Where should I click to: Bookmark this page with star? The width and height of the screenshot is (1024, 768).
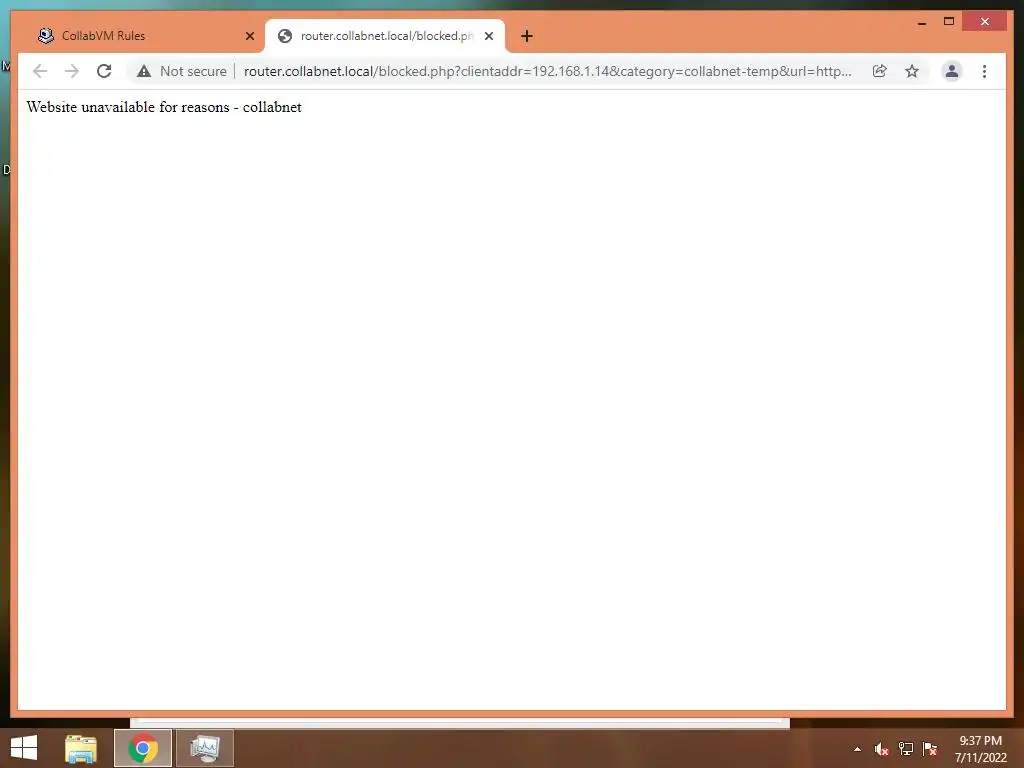pyautogui.click(x=912, y=71)
